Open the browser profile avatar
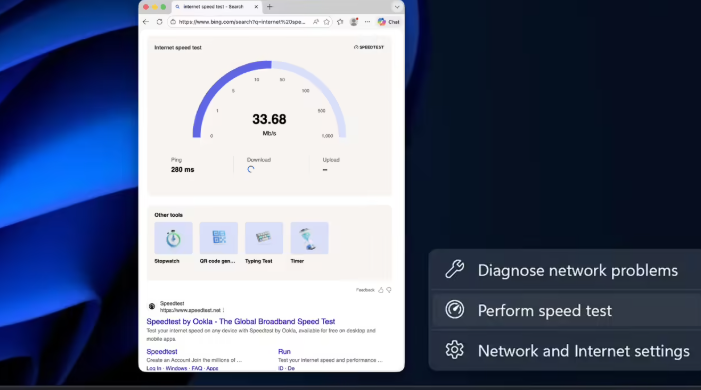The image size is (701, 390). (354, 21)
